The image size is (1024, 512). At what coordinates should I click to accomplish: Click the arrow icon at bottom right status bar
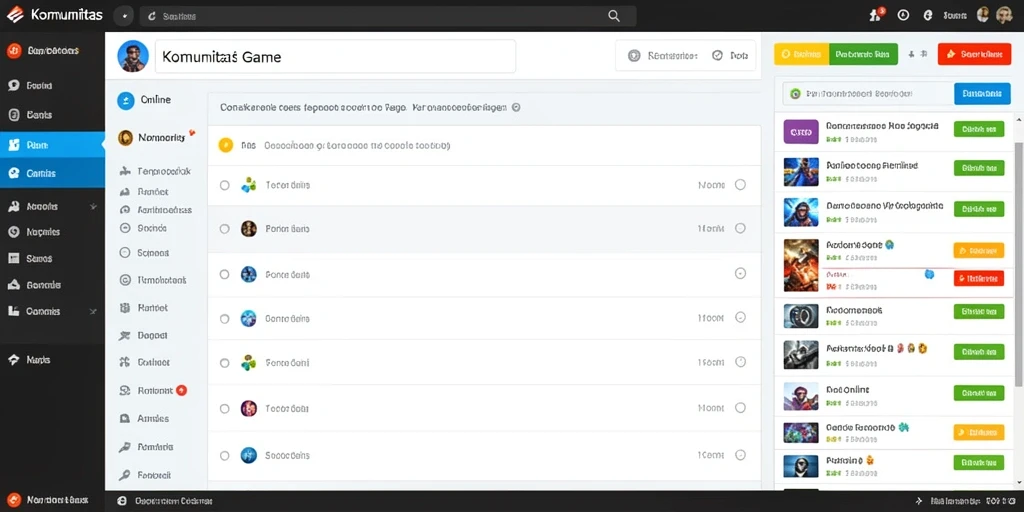[920, 501]
